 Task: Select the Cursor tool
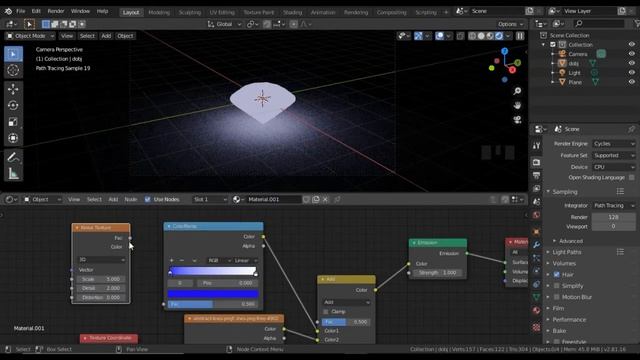(13, 70)
